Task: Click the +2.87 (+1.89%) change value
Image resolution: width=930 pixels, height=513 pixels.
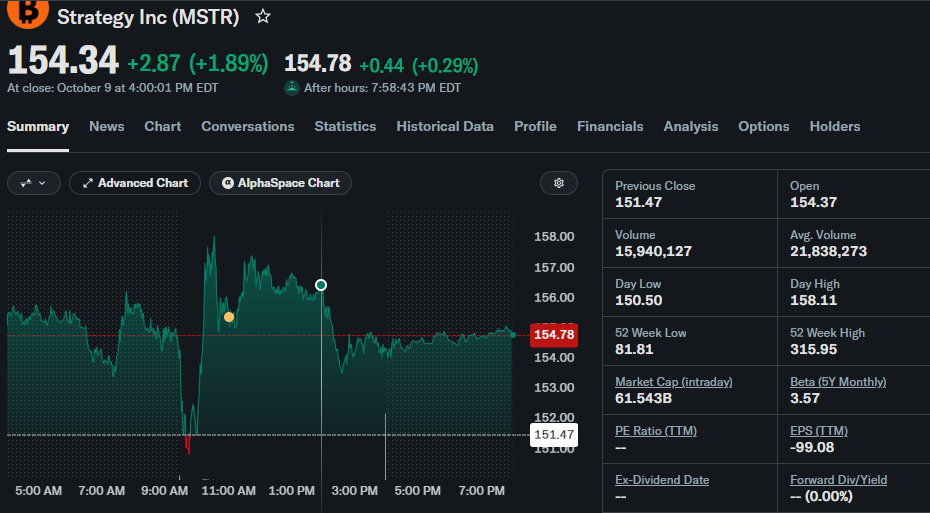Action: (198, 63)
